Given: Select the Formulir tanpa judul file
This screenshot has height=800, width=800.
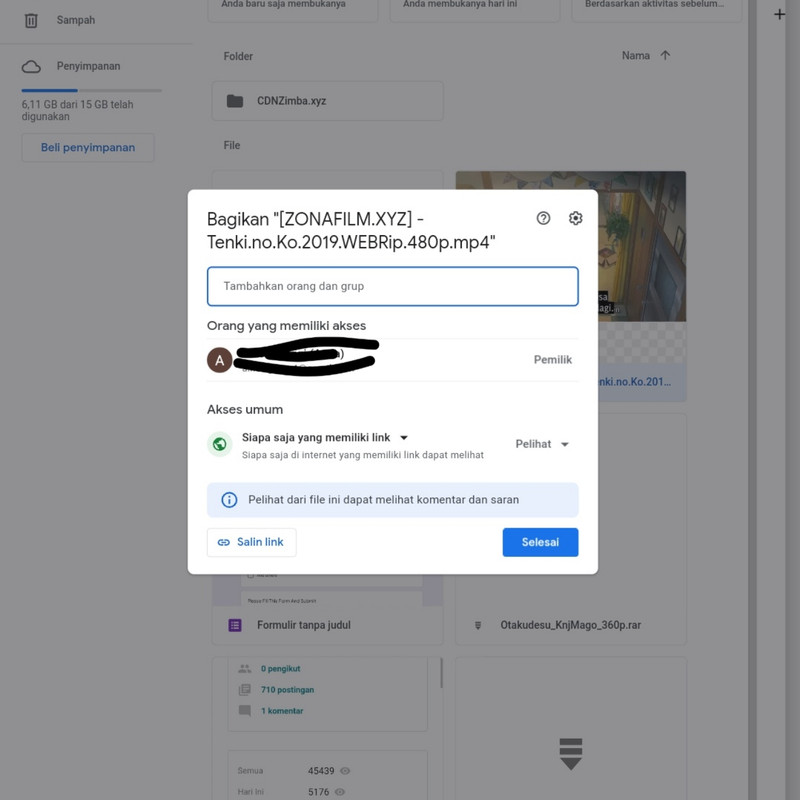Looking at the screenshot, I should 328,625.
